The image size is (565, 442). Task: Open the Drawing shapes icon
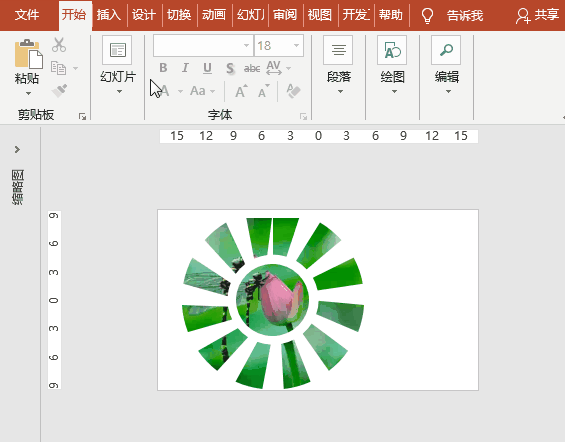point(392,50)
